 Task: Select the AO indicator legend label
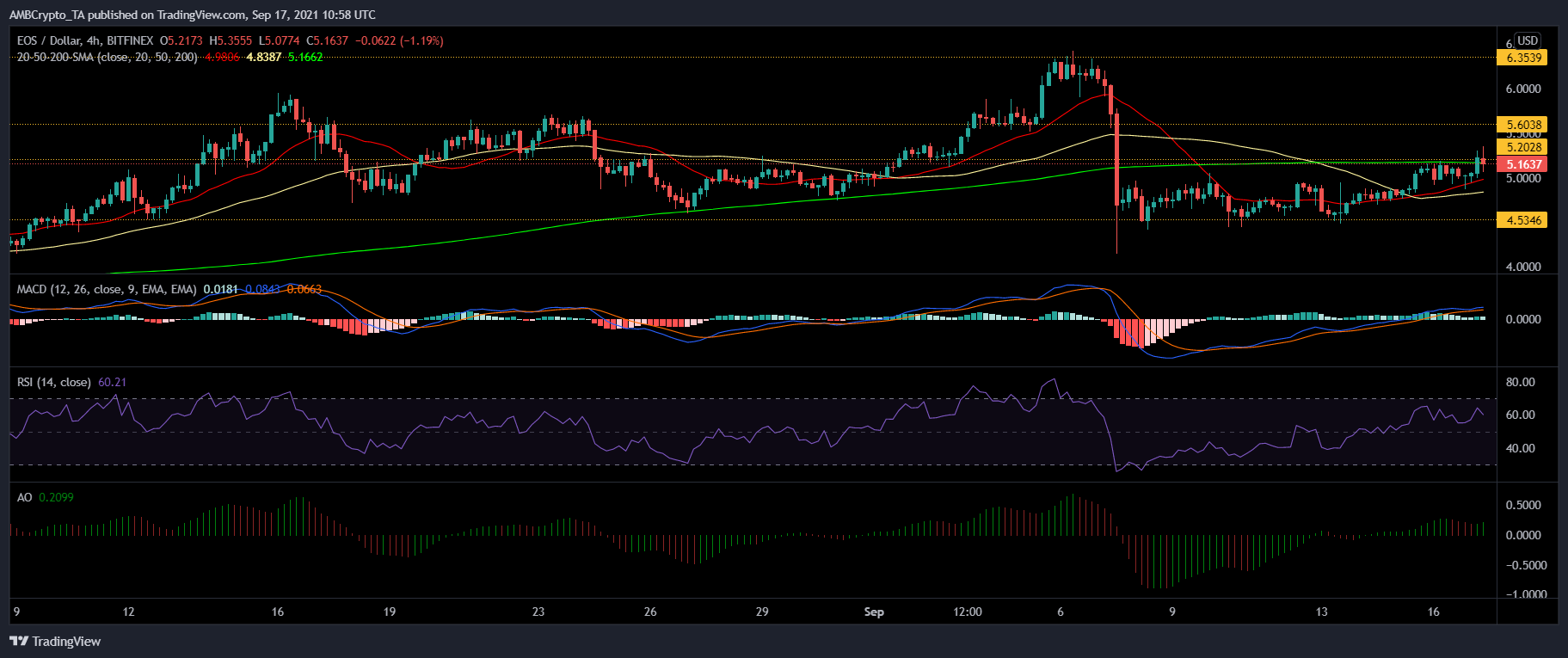[24, 497]
